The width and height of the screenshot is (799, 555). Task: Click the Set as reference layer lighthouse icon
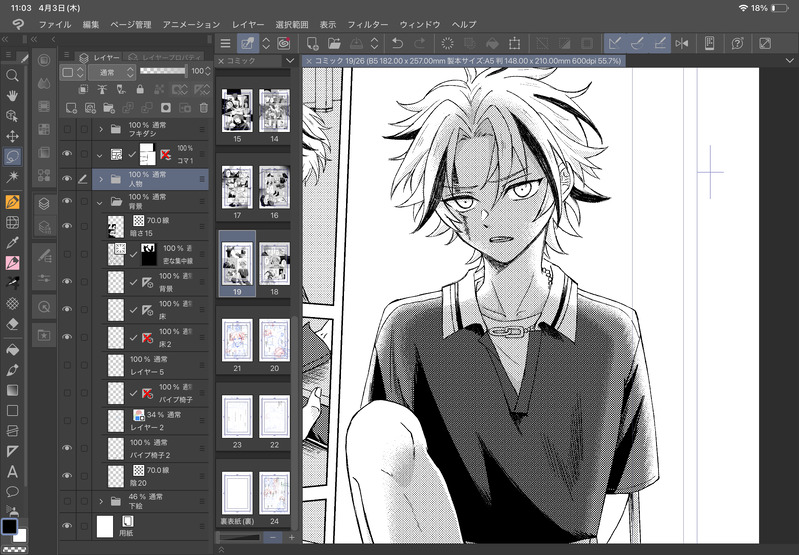point(102,89)
